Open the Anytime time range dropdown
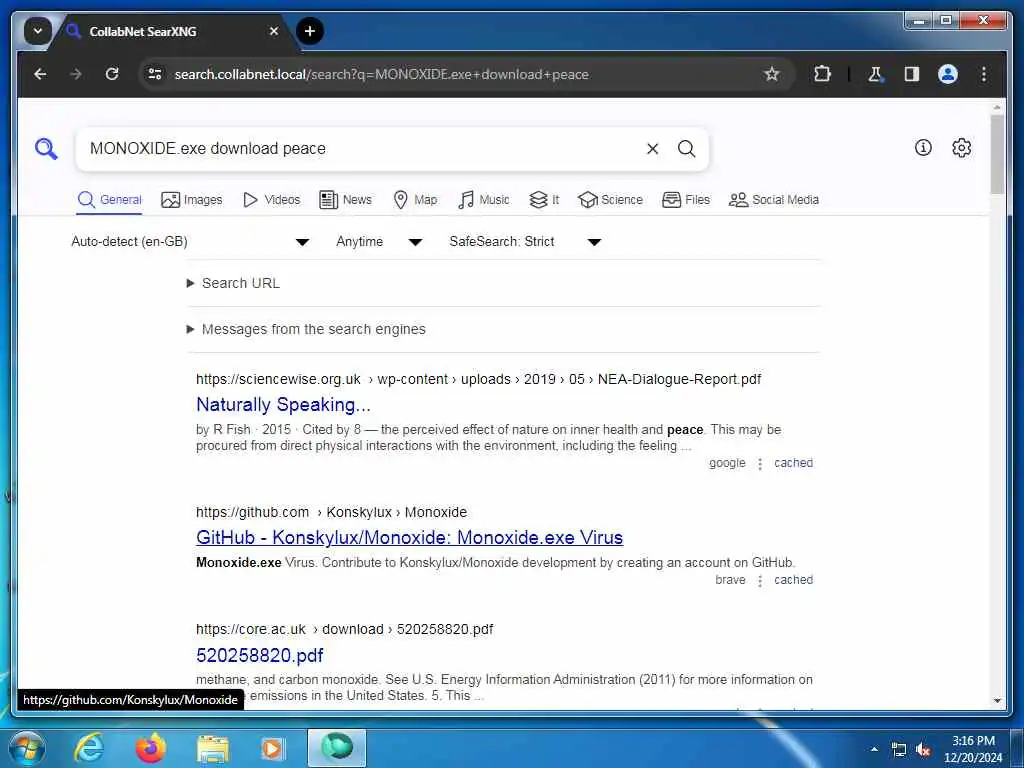 pos(379,242)
